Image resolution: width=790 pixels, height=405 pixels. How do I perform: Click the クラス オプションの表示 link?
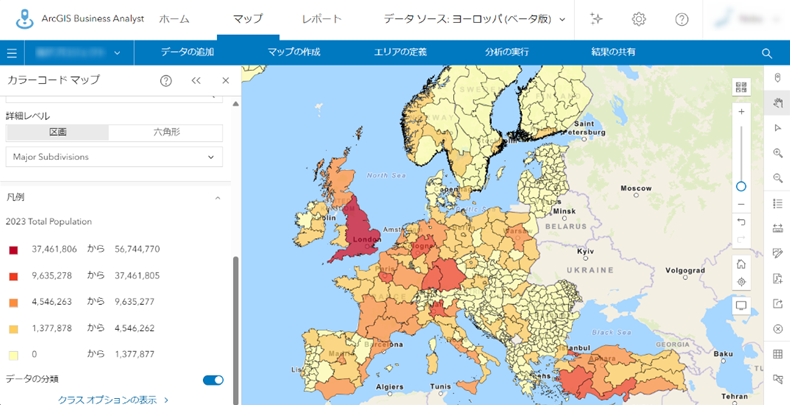[113, 399]
